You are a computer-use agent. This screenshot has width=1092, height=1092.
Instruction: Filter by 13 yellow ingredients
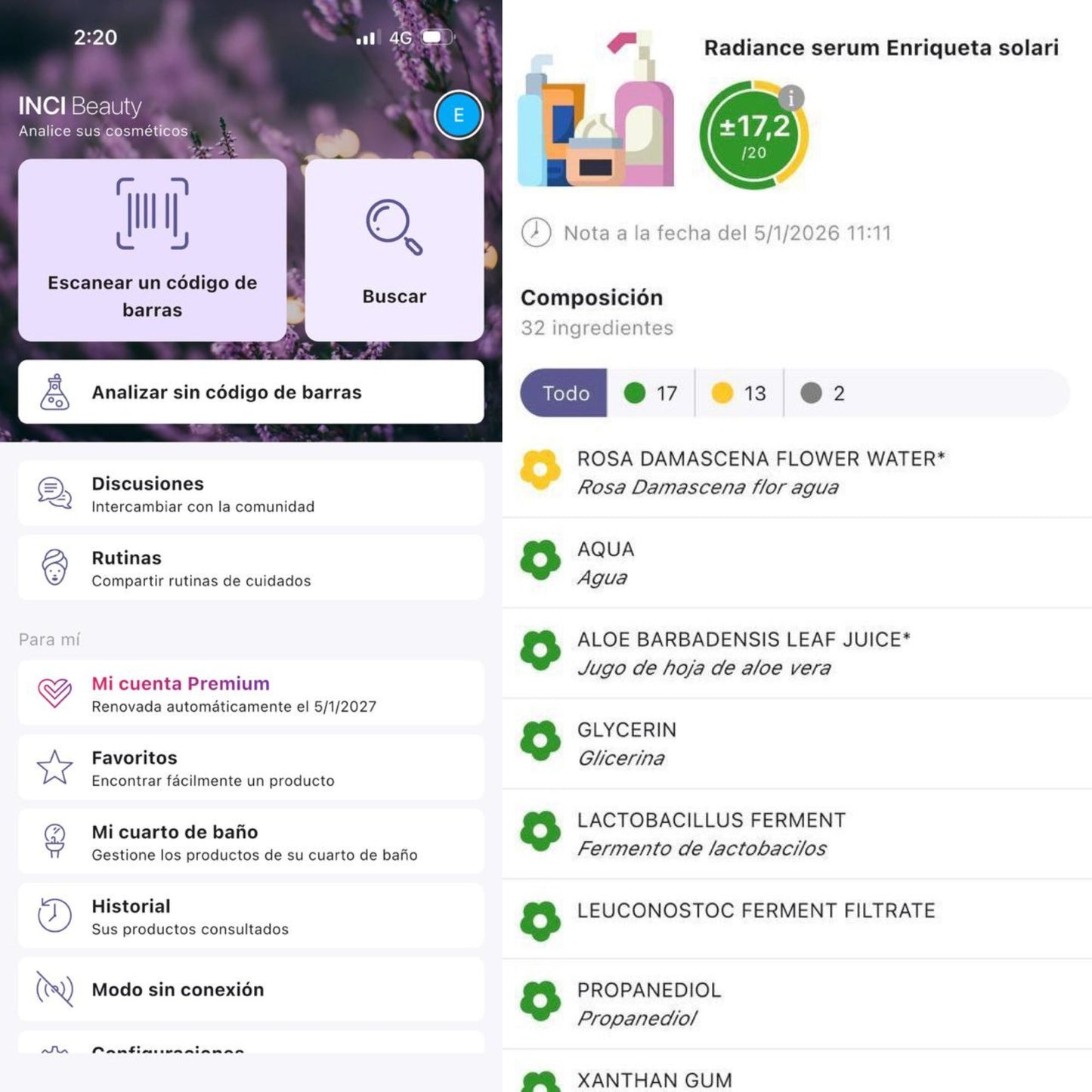[x=739, y=393]
